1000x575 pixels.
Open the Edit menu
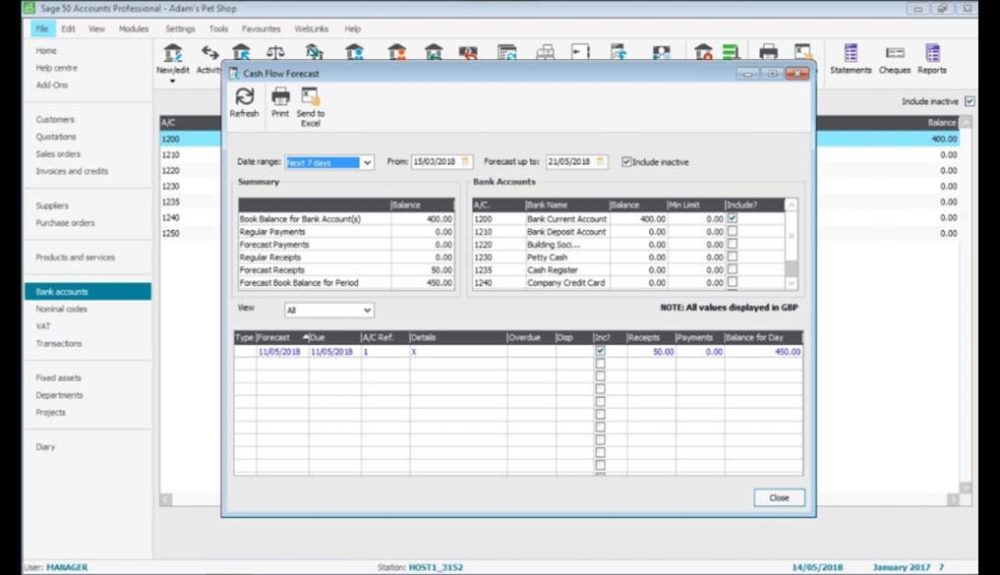[68, 29]
